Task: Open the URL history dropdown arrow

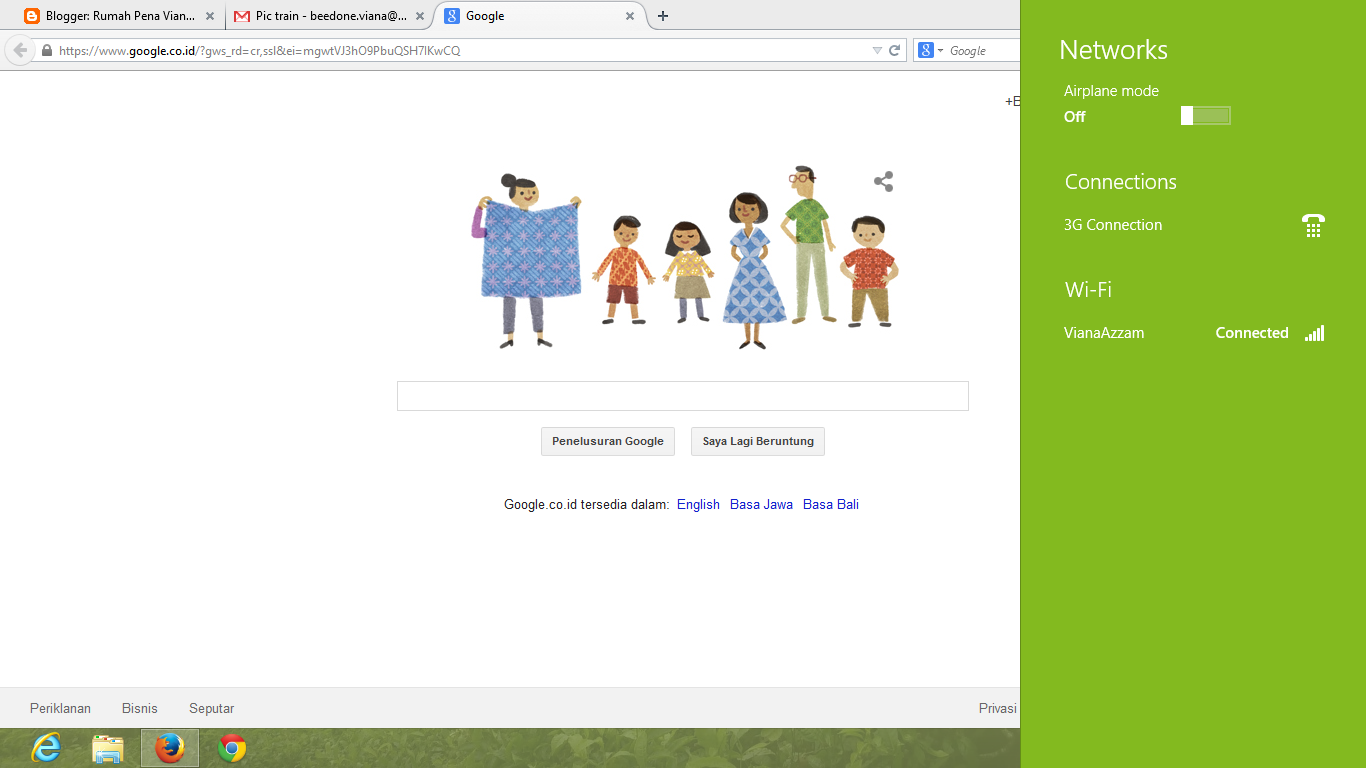Action: (x=877, y=50)
